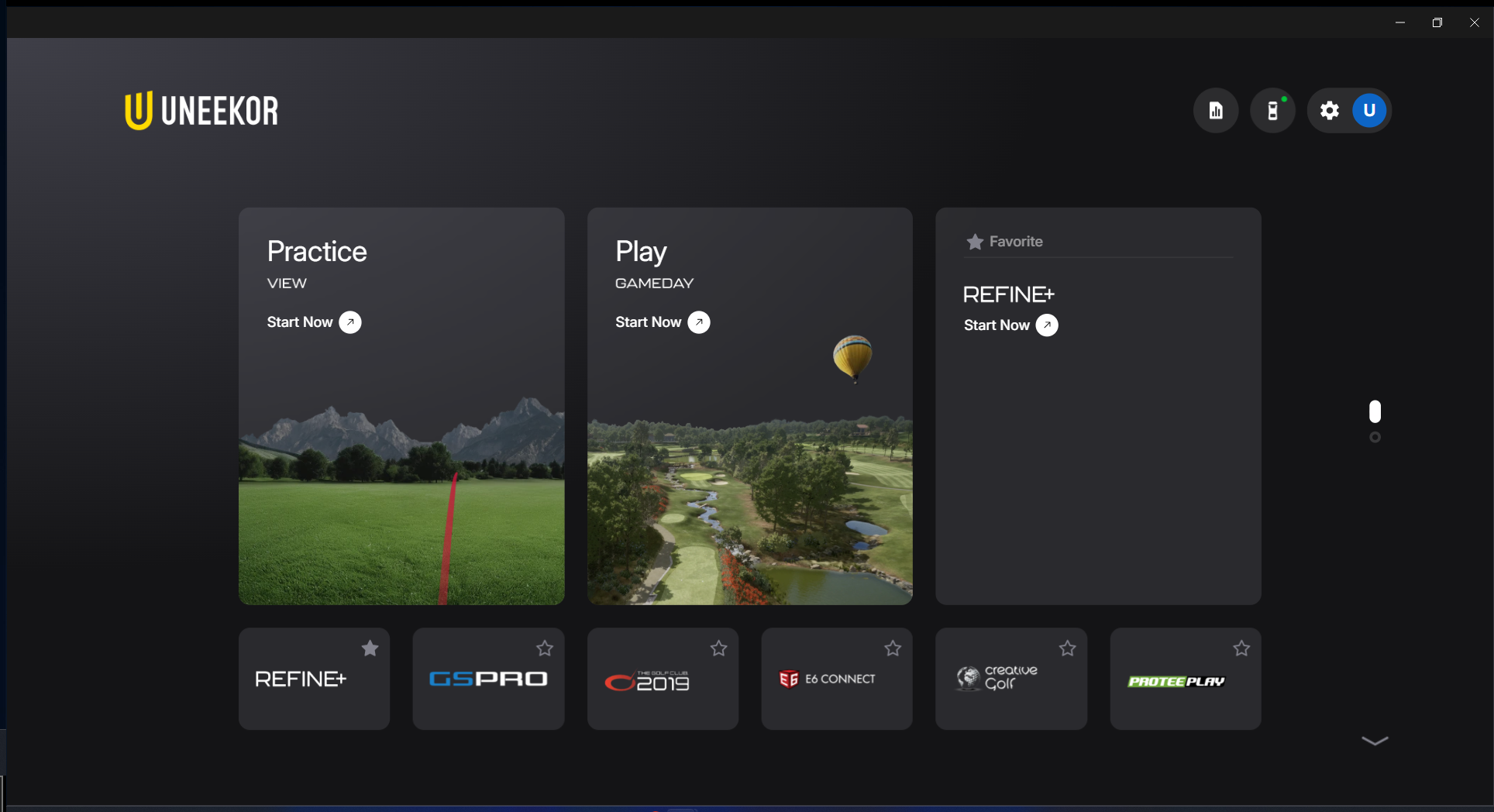1494x812 pixels.
Task: Click the Play card heading
Action: pos(641,252)
